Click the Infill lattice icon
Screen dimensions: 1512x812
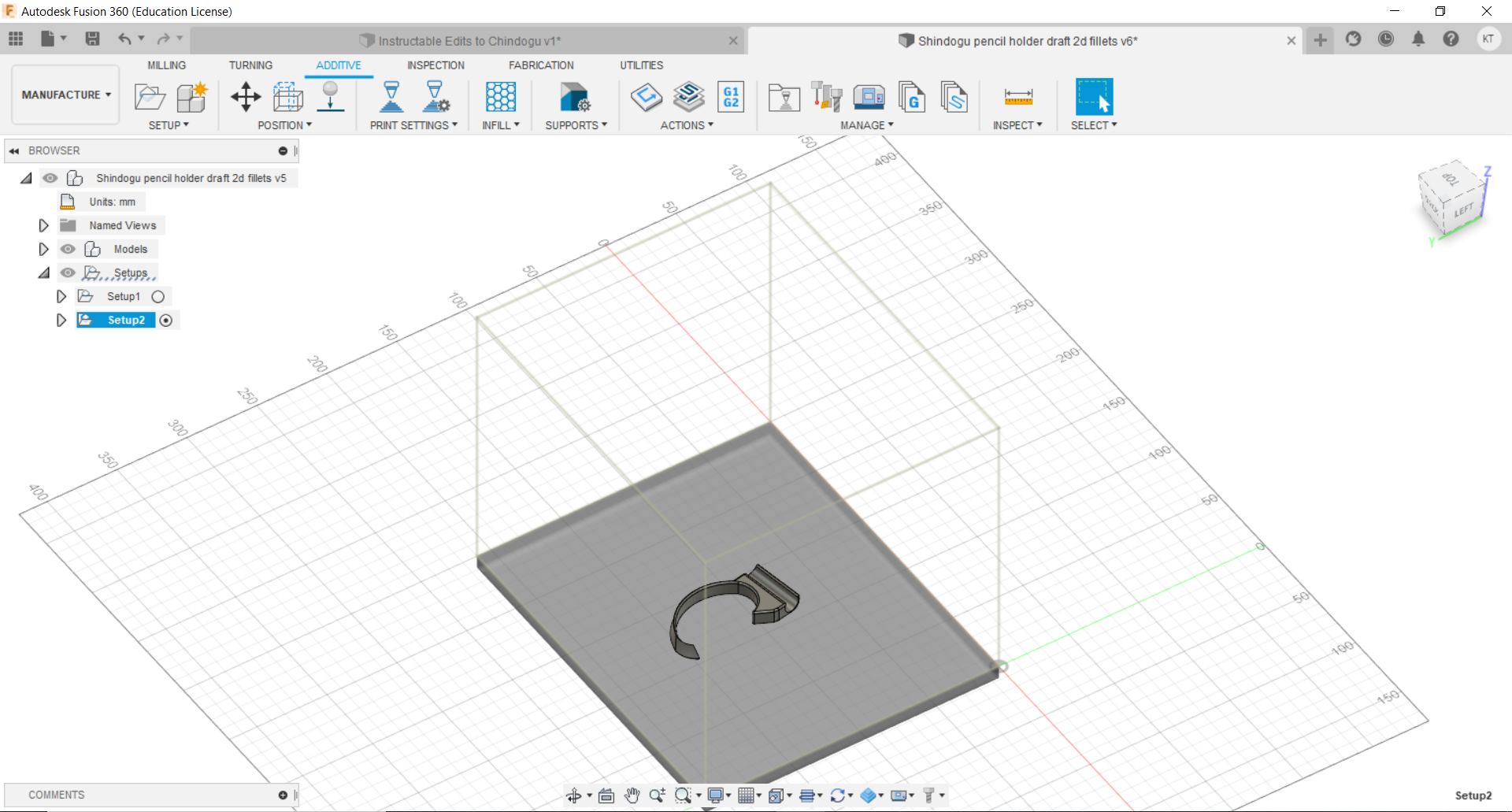501,97
